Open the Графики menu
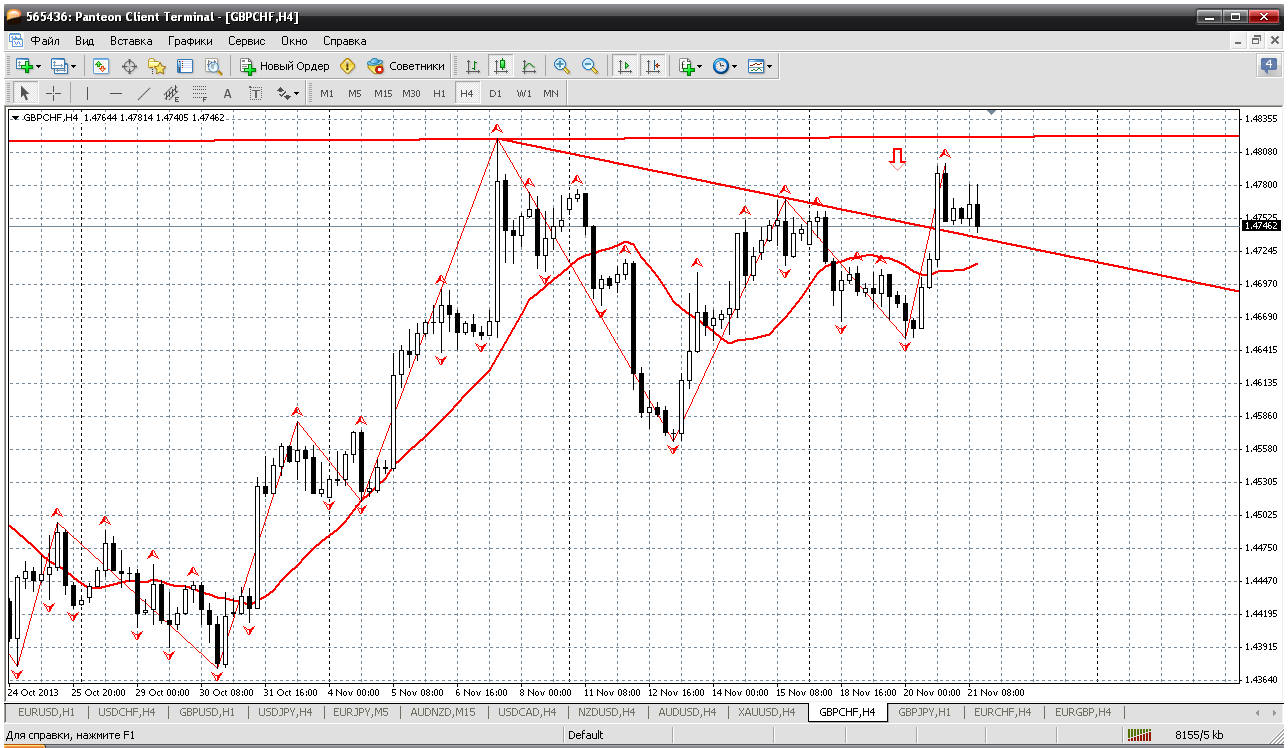Image resolution: width=1288 pixels, height=748 pixels. [190, 41]
